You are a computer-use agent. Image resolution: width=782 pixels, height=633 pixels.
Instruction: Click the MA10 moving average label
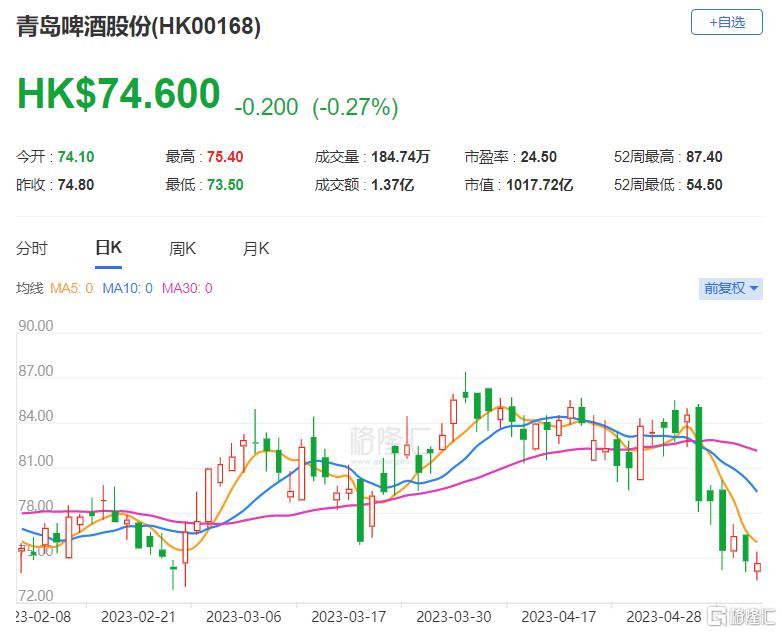pos(127,288)
